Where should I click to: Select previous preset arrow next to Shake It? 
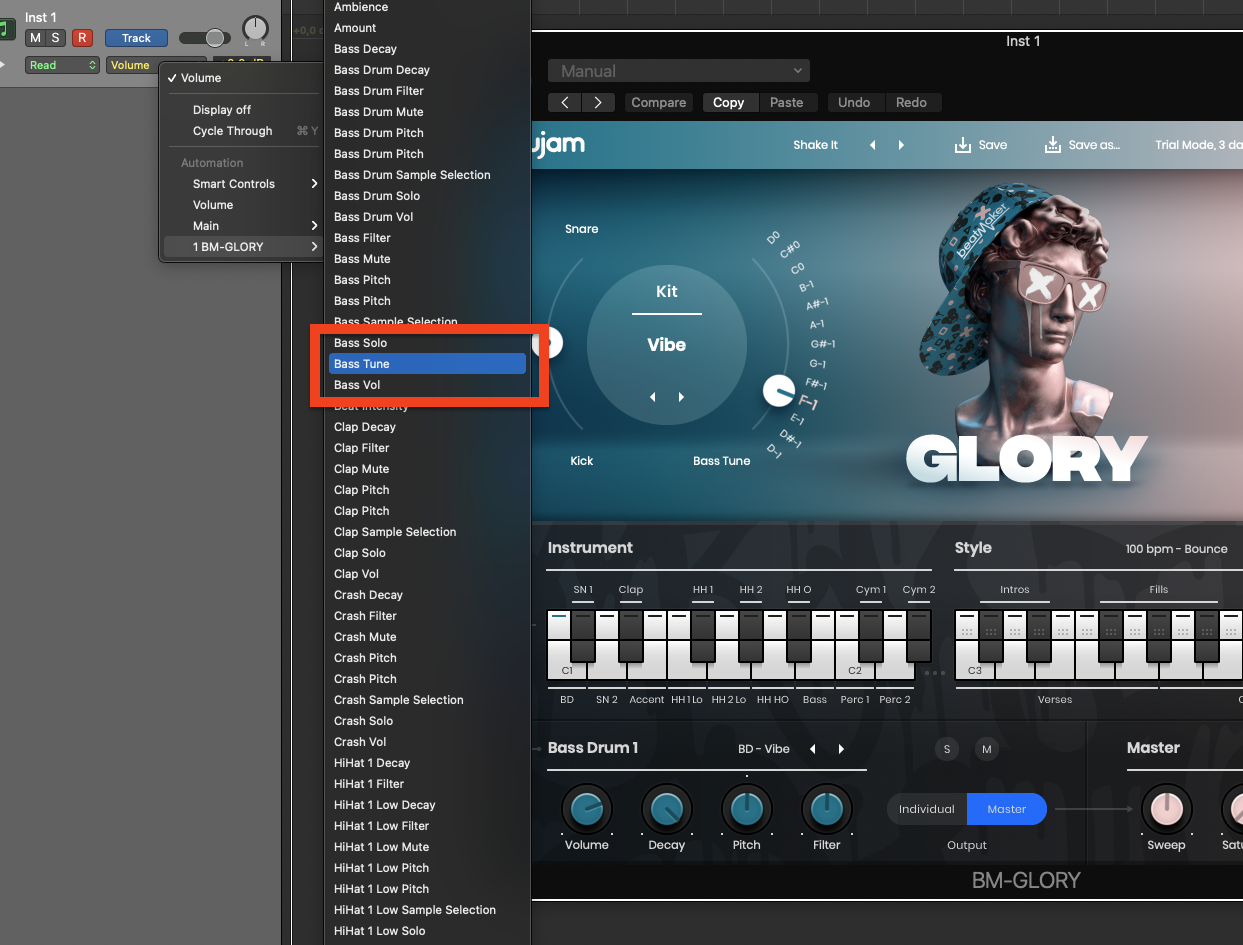point(872,145)
